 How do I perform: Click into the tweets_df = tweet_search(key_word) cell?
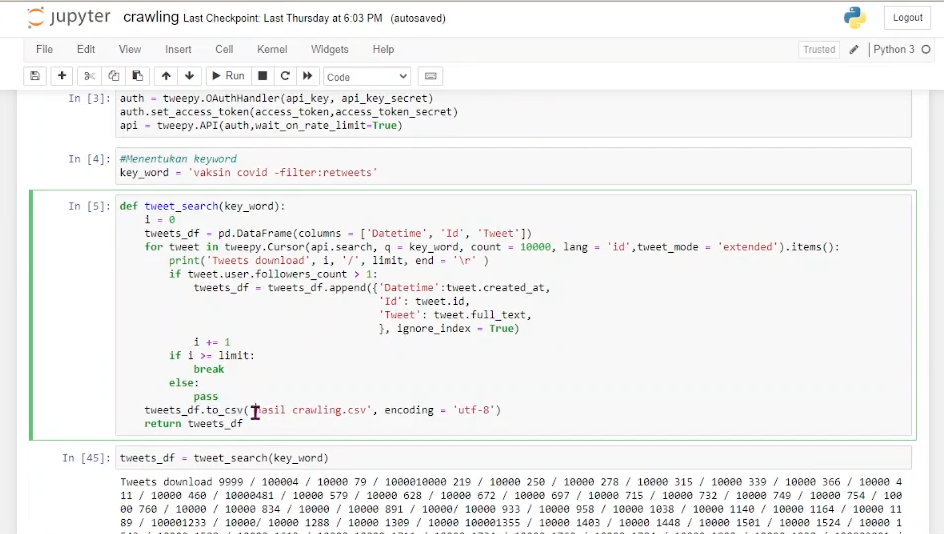point(513,458)
